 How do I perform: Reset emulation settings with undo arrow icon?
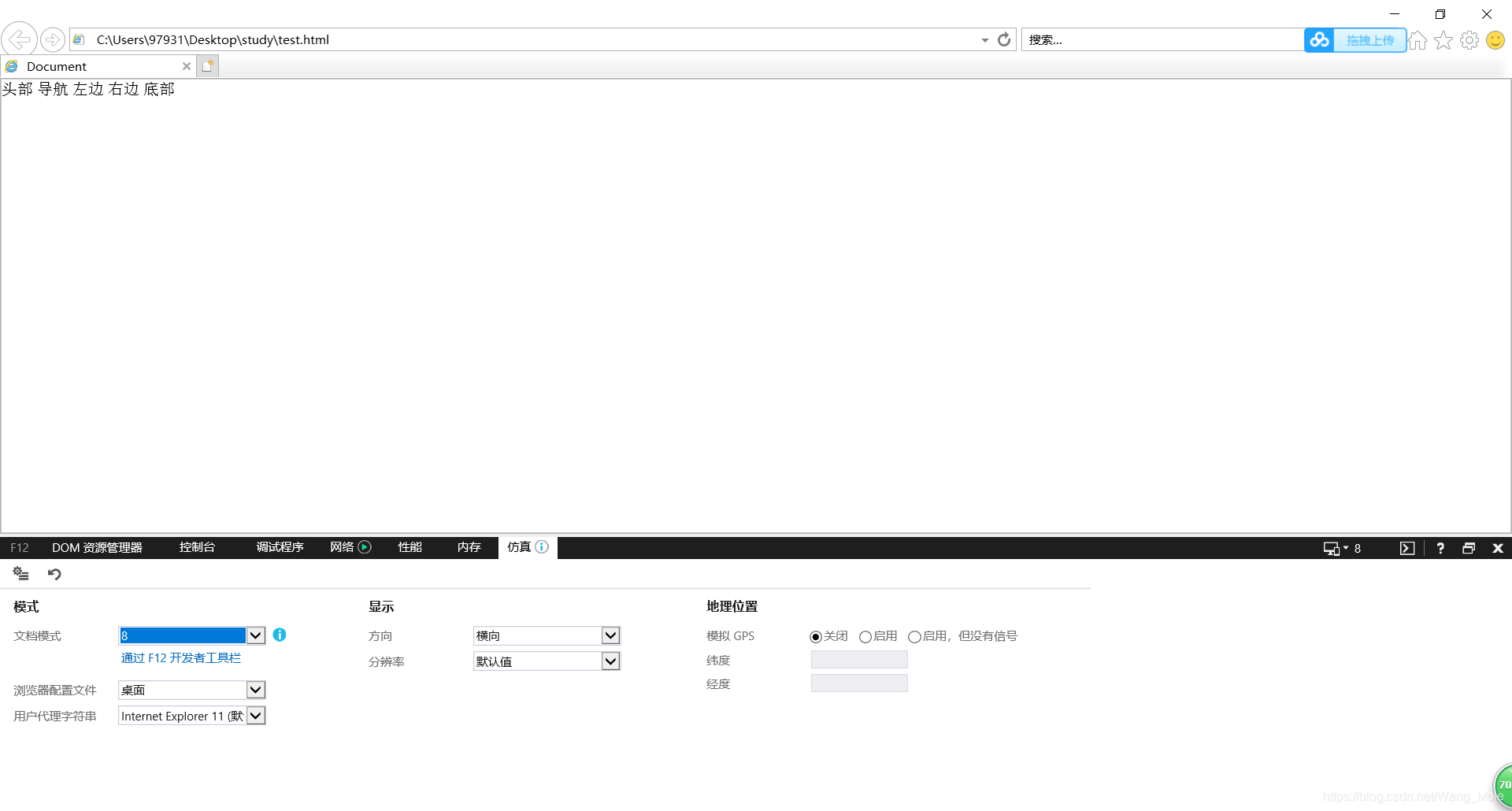pyautogui.click(x=54, y=574)
